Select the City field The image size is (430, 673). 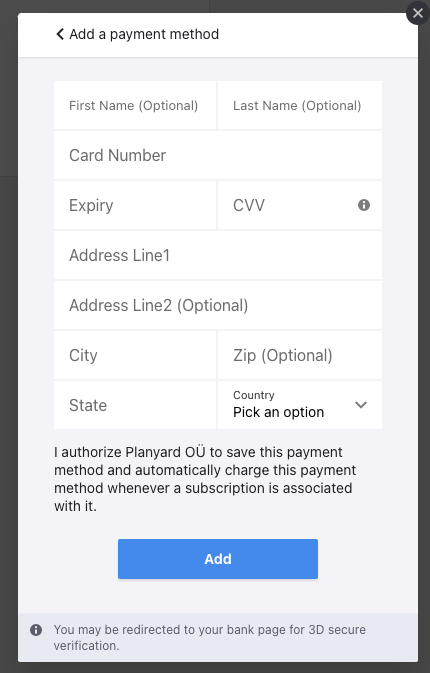click(135, 355)
